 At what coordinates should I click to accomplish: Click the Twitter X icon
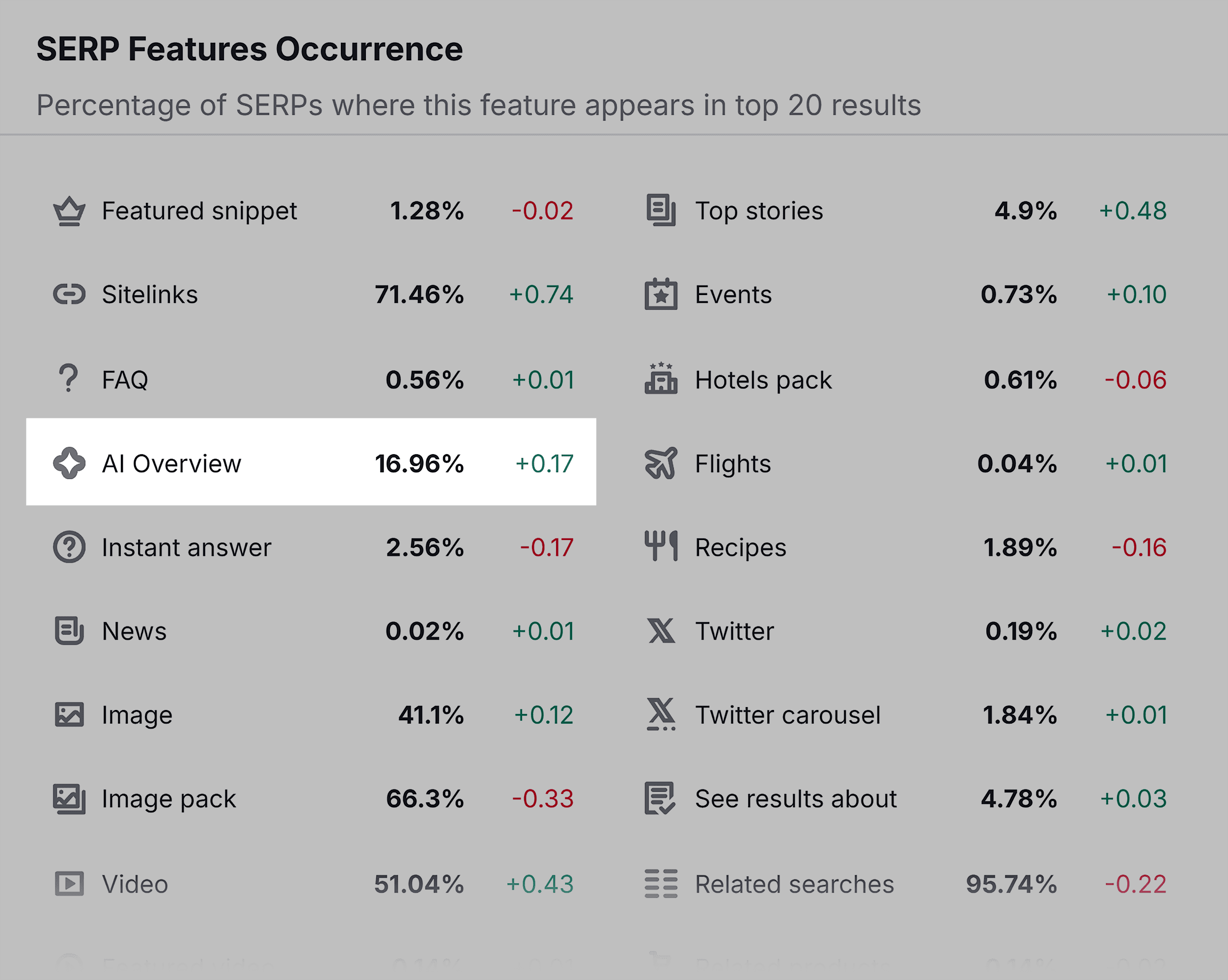[661, 631]
